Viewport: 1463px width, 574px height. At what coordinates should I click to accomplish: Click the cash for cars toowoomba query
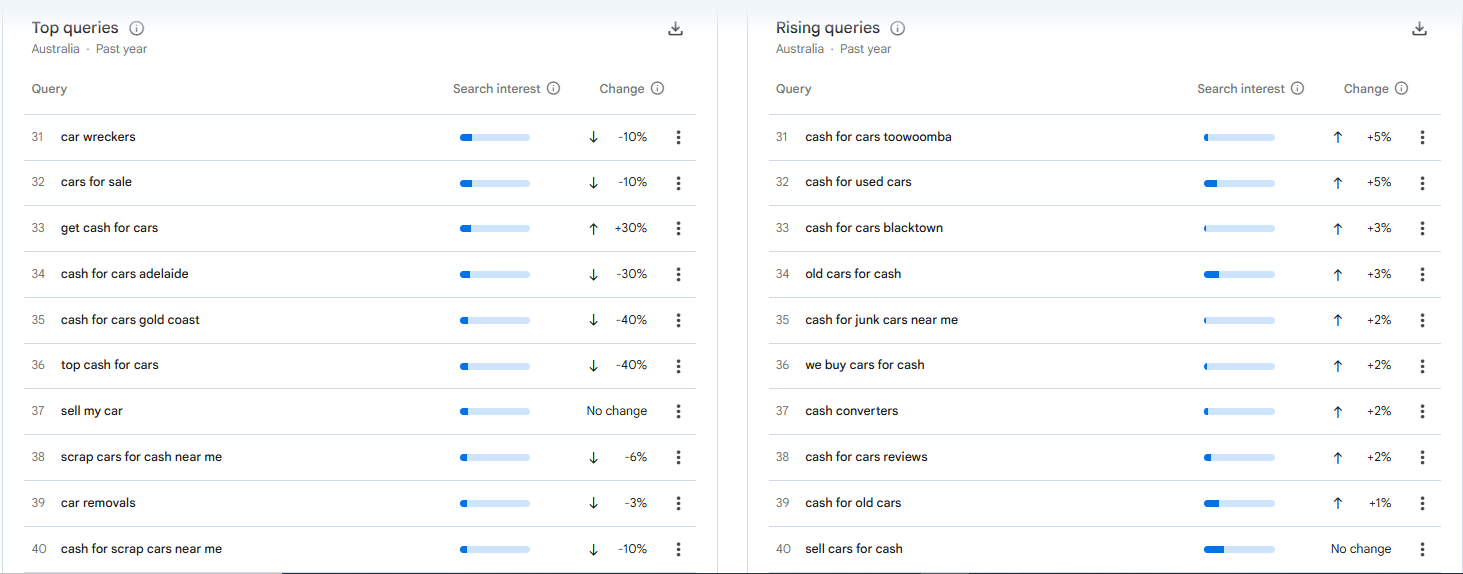point(878,137)
